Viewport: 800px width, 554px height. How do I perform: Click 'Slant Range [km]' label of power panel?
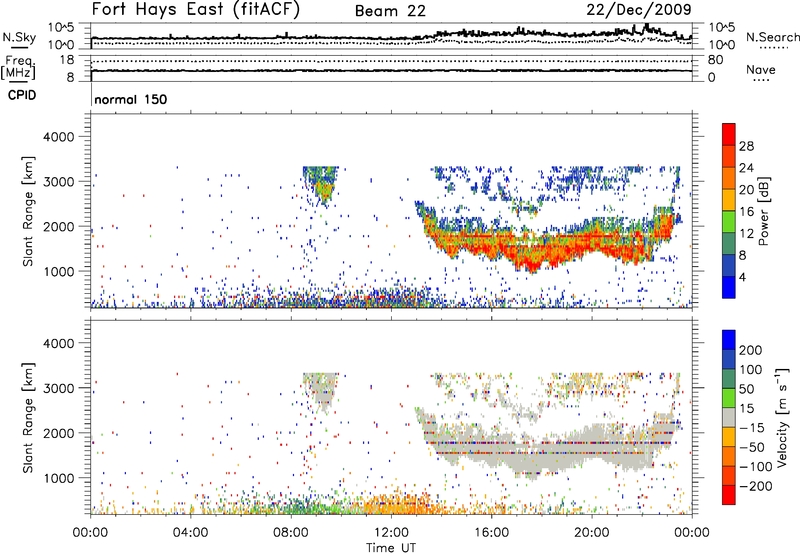pos(29,211)
